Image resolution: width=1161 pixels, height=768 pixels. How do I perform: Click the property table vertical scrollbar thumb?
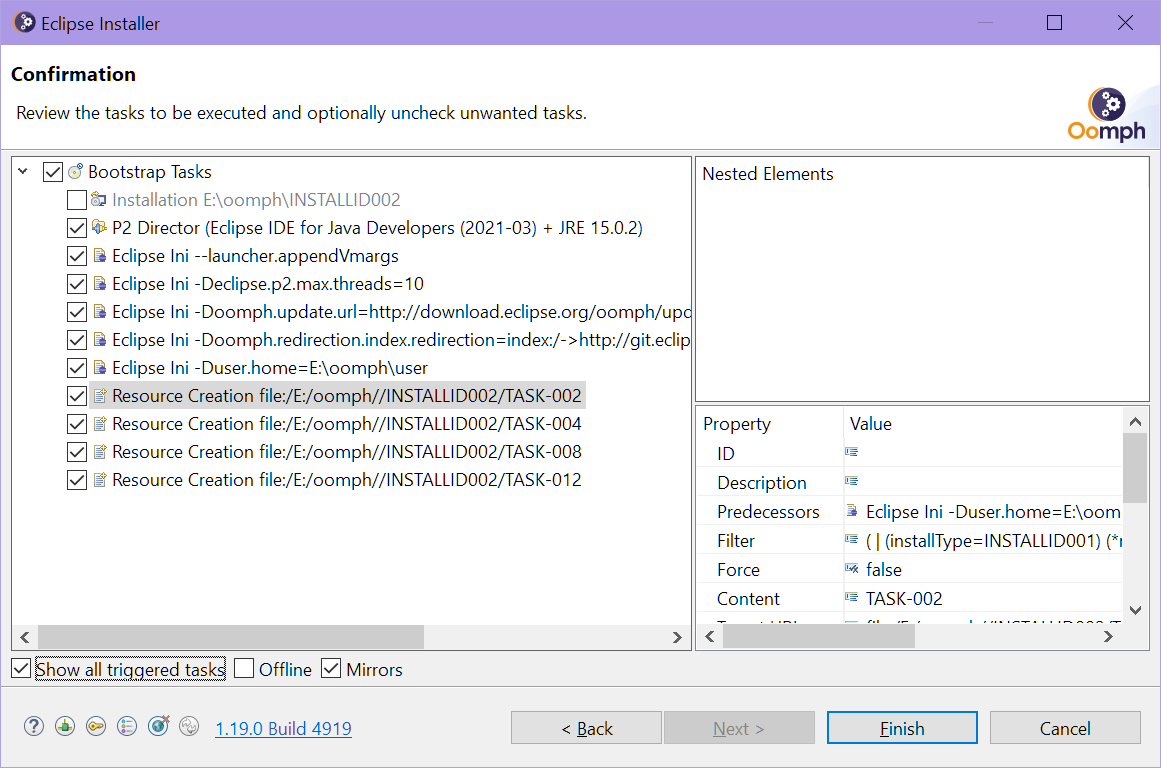click(1134, 468)
